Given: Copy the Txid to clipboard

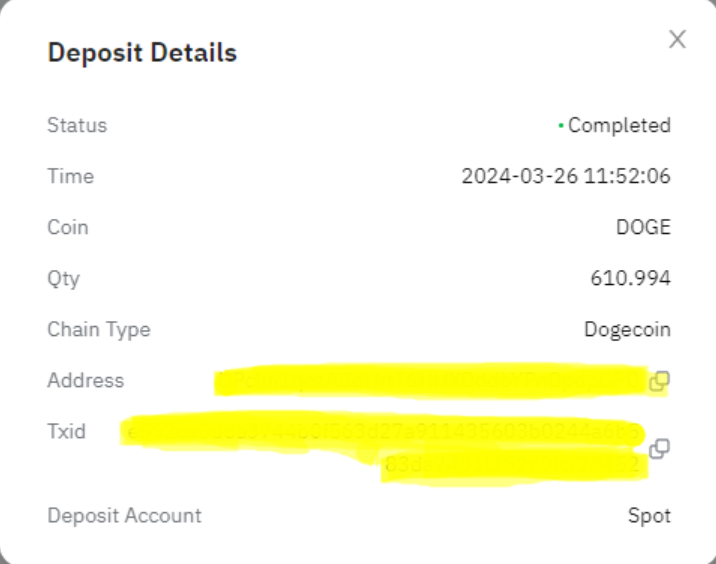Looking at the screenshot, I should [x=659, y=448].
